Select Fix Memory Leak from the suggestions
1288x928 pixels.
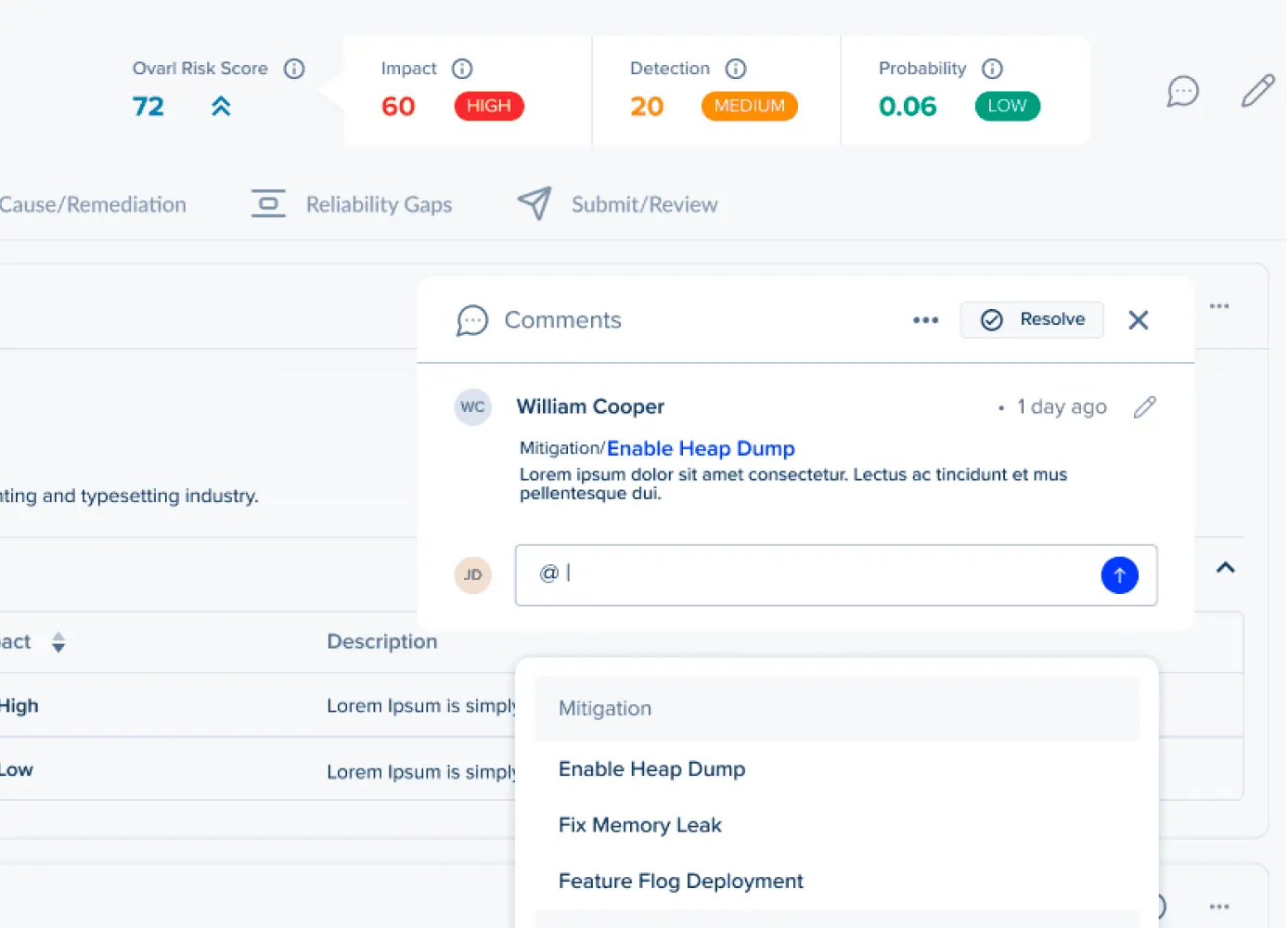(x=640, y=825)
